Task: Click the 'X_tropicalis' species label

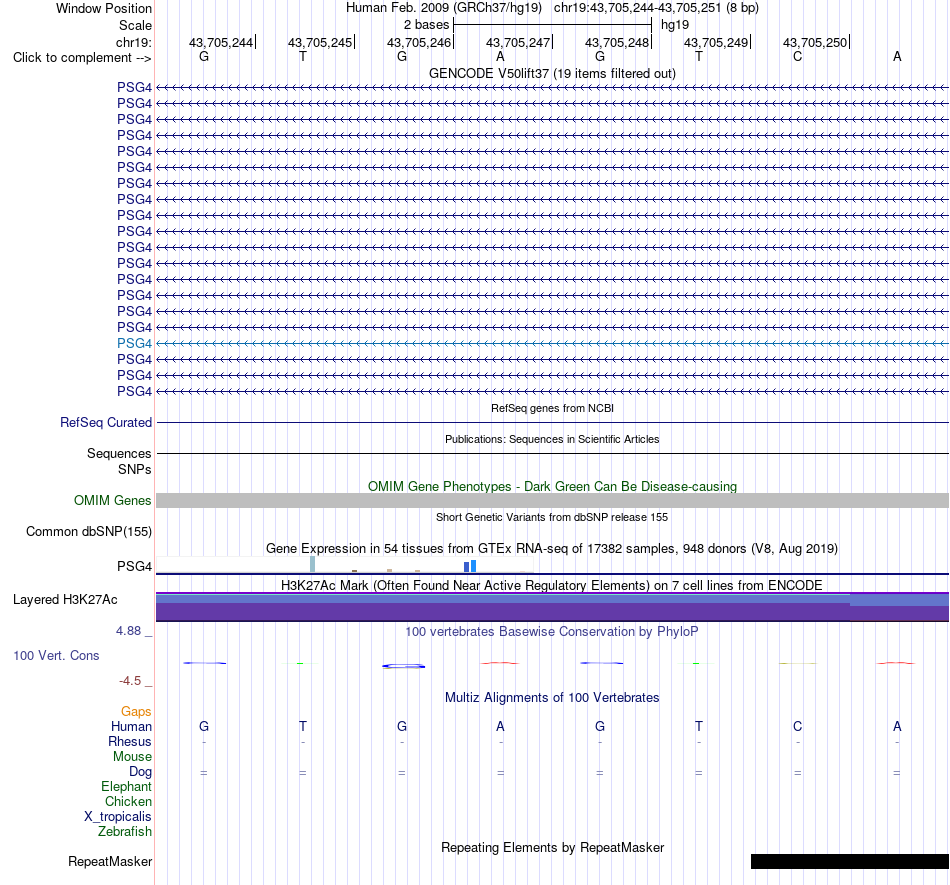Action: 118,817
